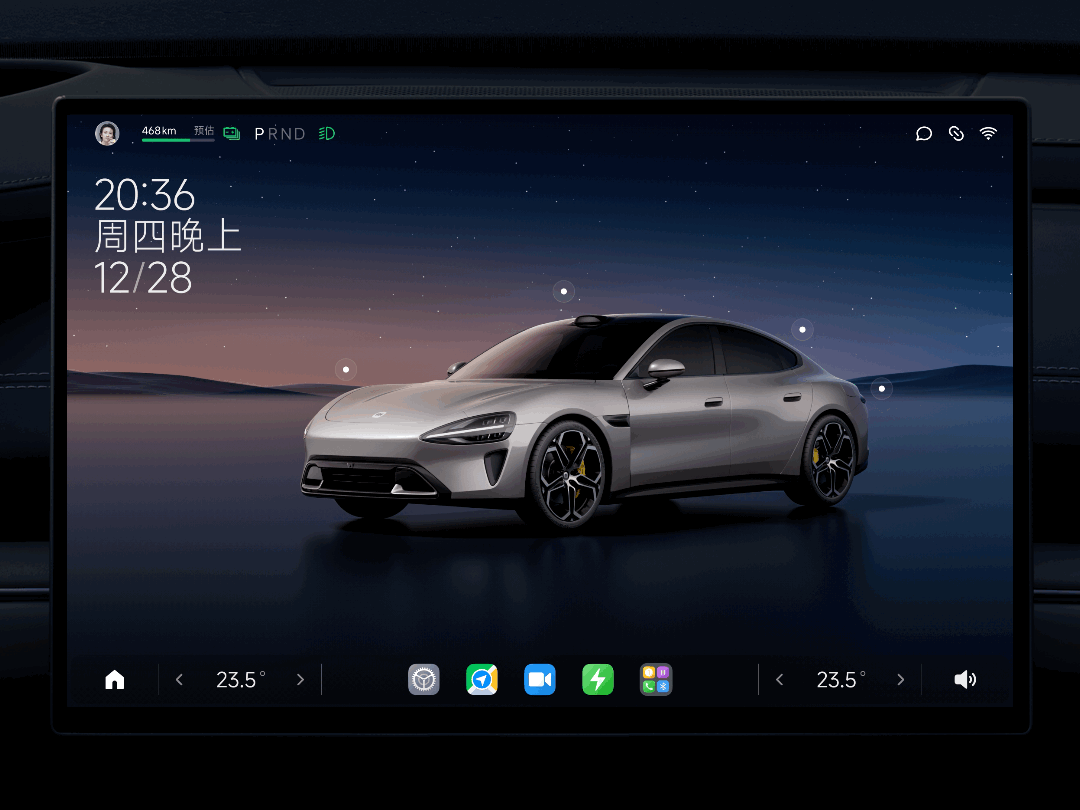Tap the hotspot dot above the car roof
1080x810 pixels.
(564, 292)
